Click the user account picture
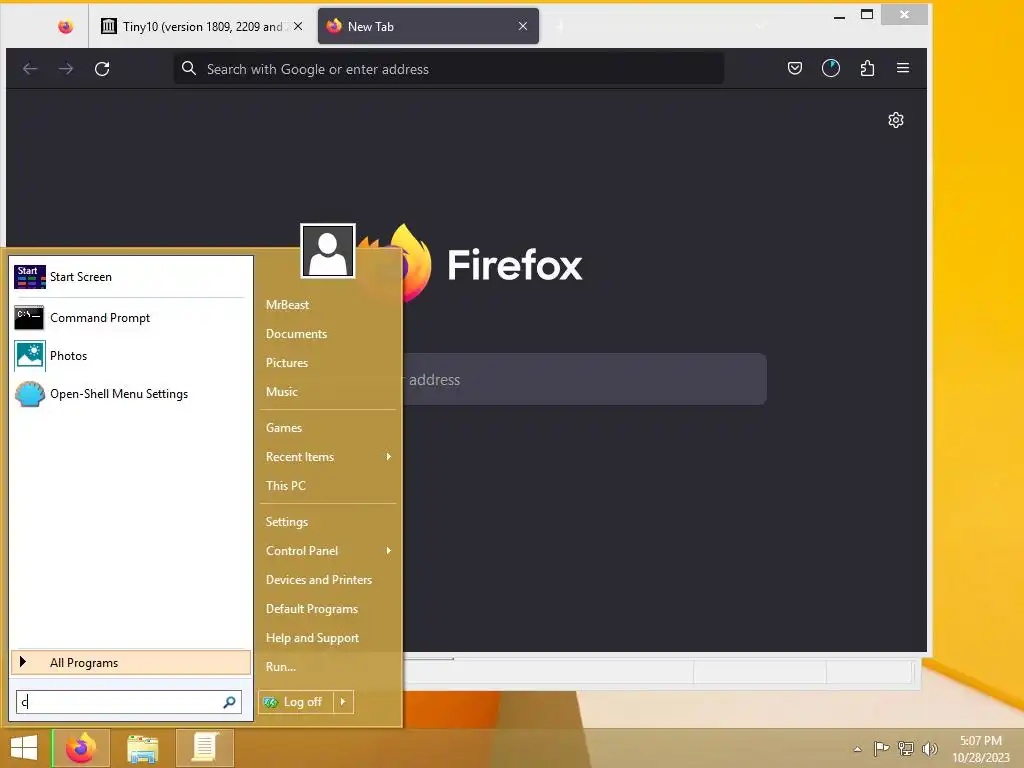This screenshot has width=1024, height=768. tap(328, 251)
